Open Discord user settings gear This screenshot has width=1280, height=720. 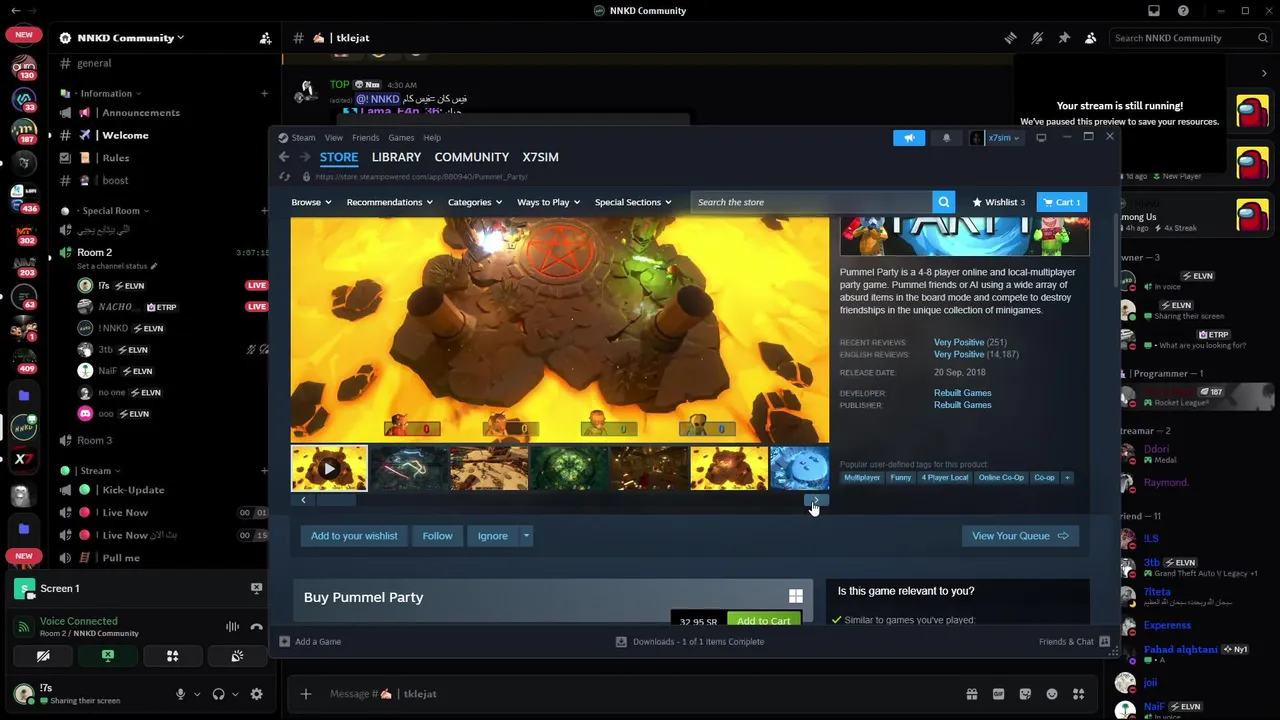256,694
